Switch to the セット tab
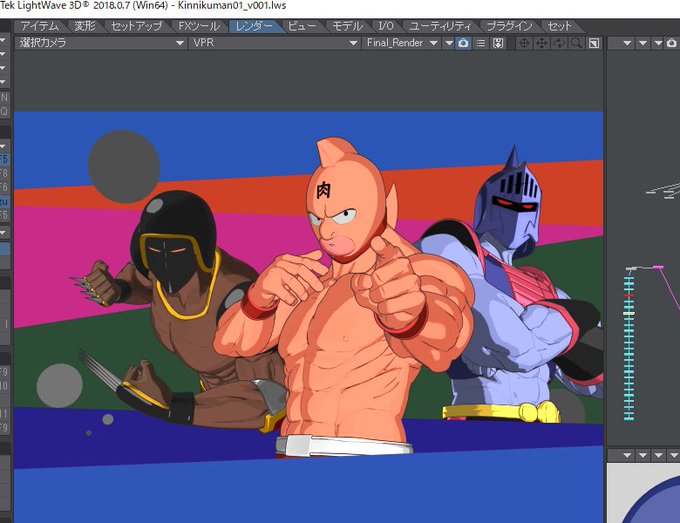The image size is (680, 523). 560,26
